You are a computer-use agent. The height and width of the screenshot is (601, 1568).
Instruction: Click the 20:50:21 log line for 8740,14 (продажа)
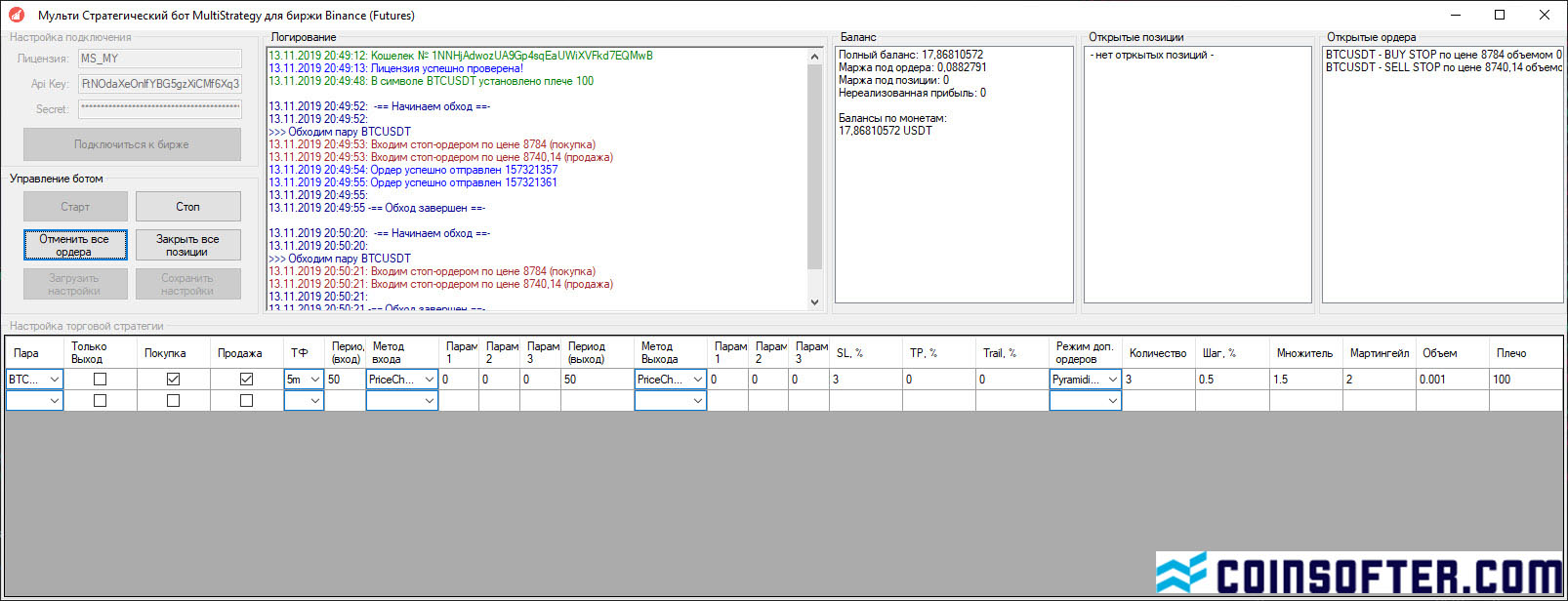(440, 284)
